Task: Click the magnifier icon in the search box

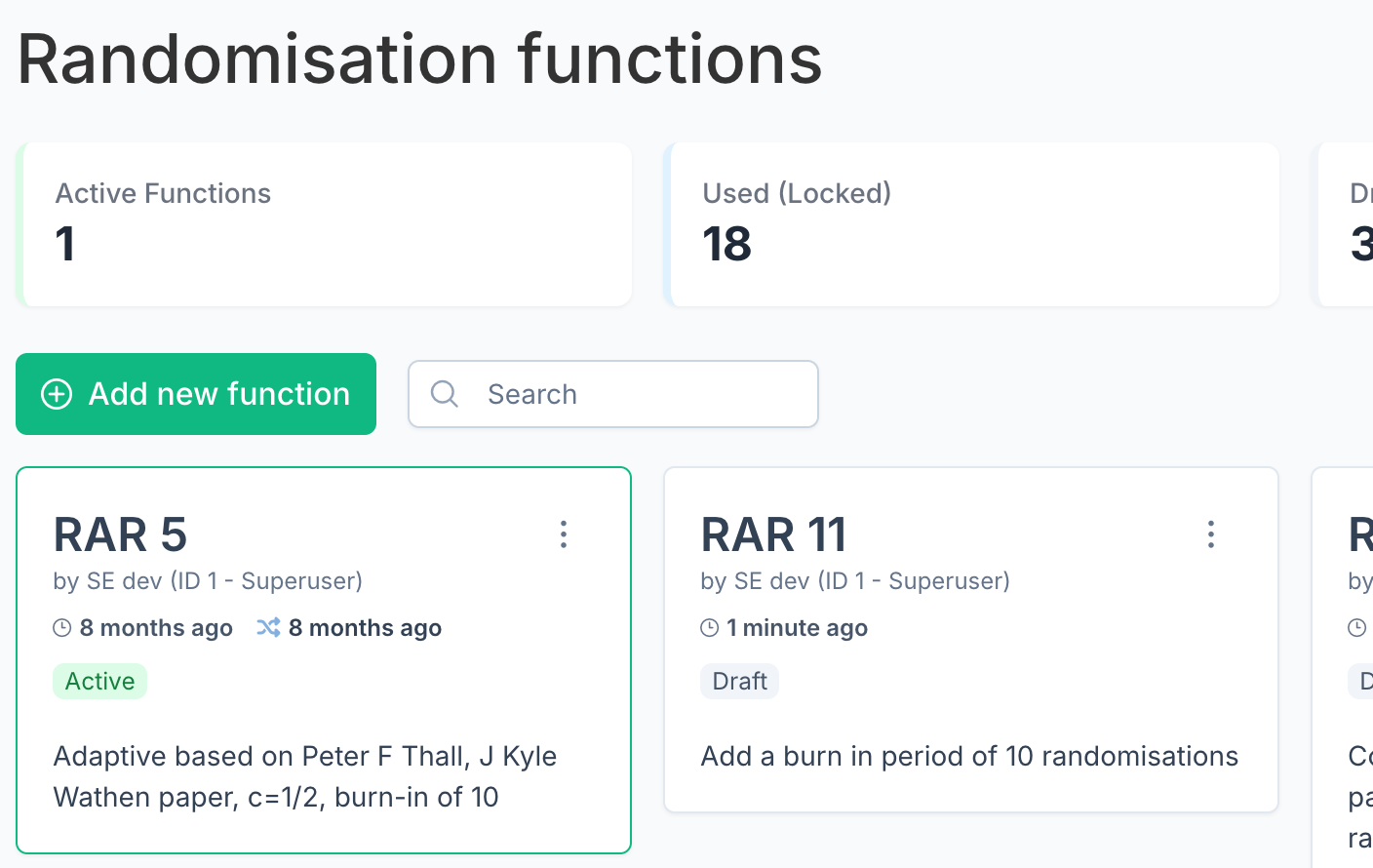Action: 445,394
